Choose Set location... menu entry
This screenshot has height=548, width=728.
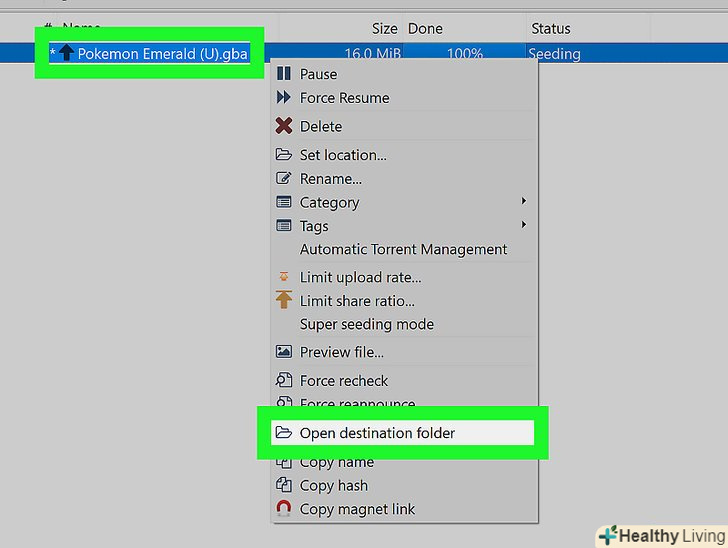click(404, 155)
